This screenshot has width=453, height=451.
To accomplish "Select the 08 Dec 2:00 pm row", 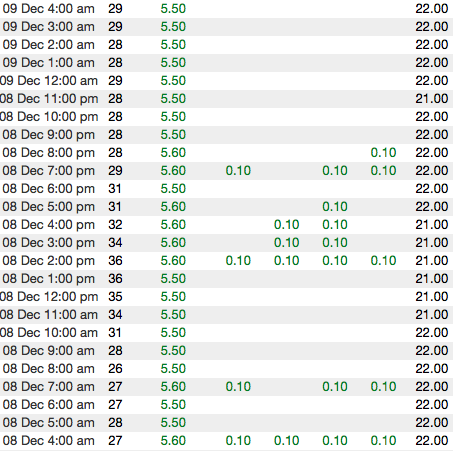I will pyautogui.click(x=226, y=261).
